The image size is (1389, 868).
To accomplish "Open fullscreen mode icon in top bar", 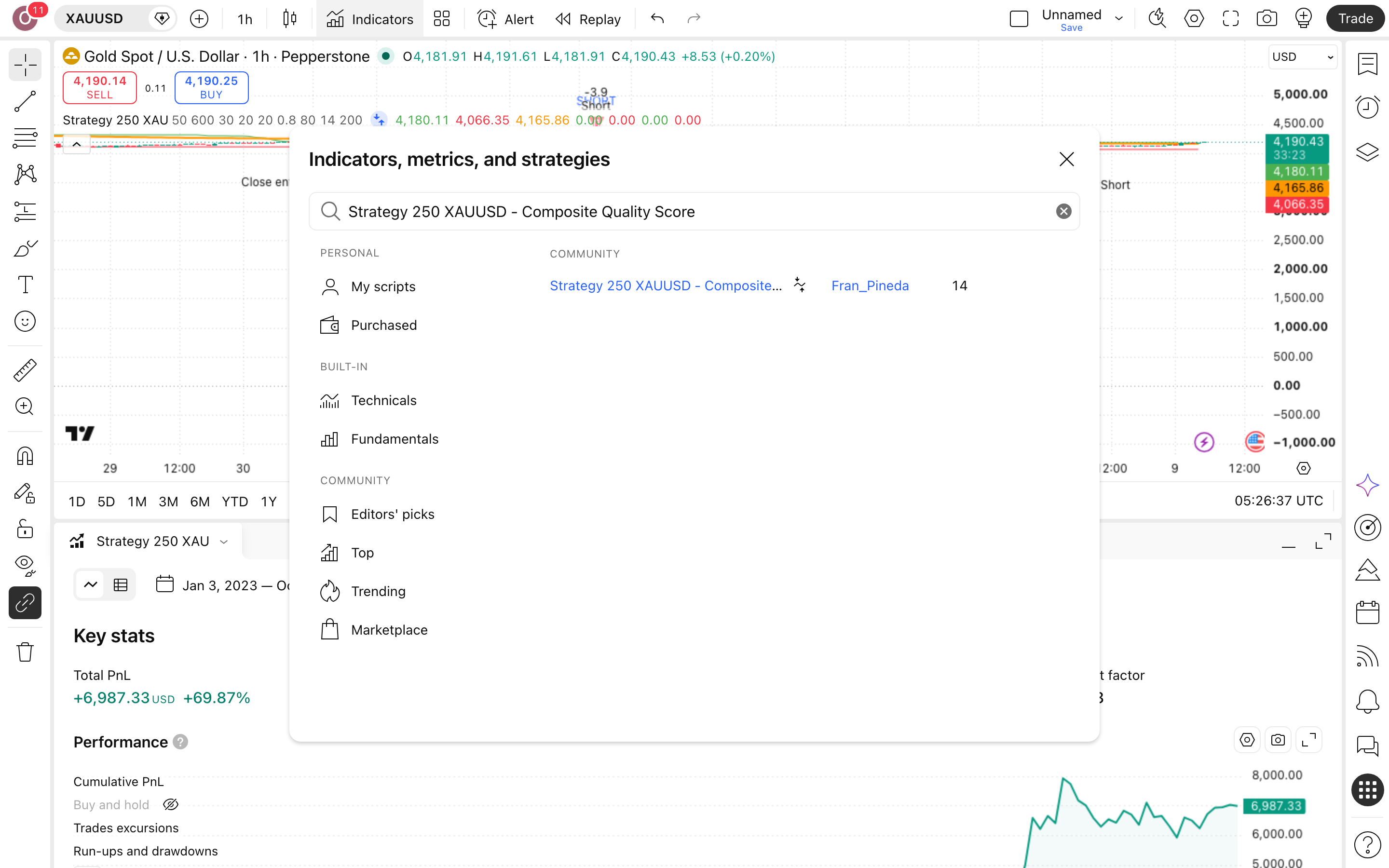I will (1230, 19).
